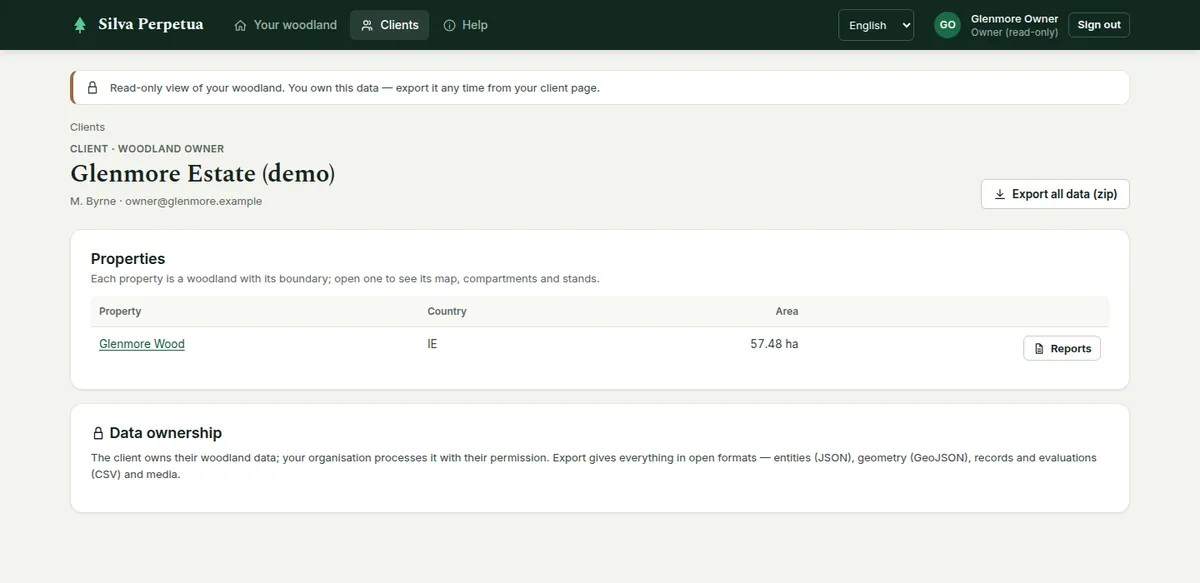1200x583 pixels.
Task: Click the CLIENT · WOODLAND OWNER label
Action: tap(147, 149)
